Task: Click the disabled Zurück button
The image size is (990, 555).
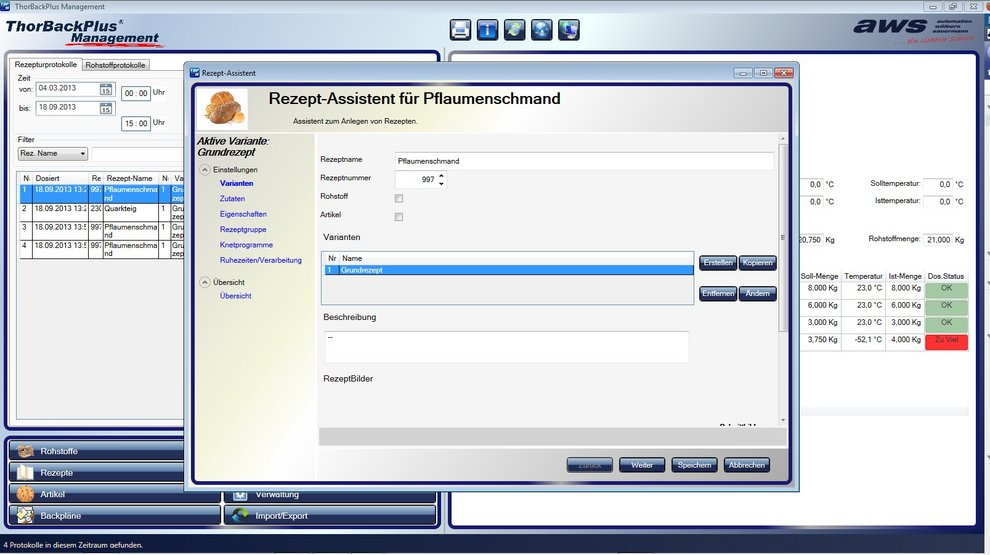Action: click(589, 465)
